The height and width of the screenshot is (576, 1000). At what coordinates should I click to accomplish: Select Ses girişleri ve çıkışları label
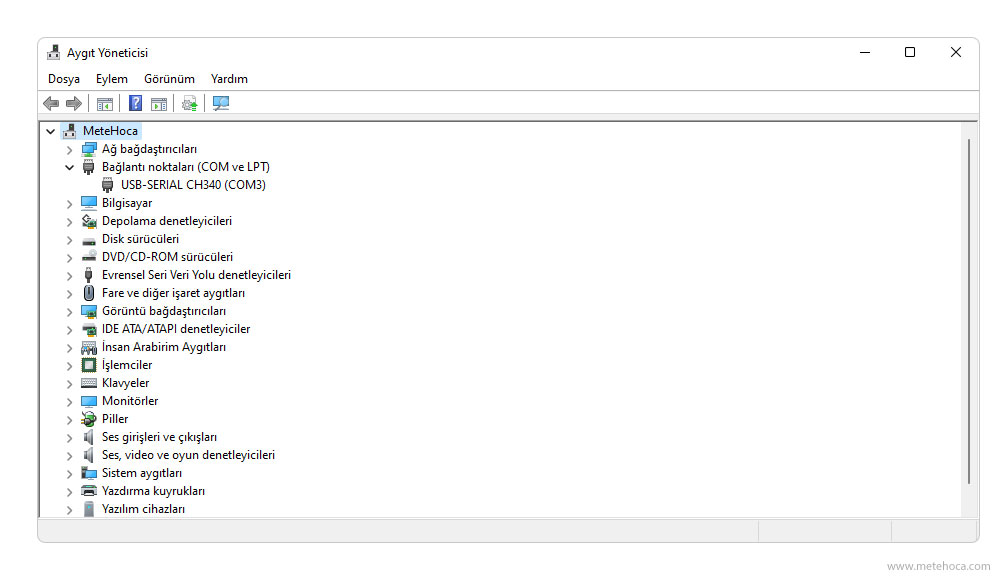tap(159, 437)
